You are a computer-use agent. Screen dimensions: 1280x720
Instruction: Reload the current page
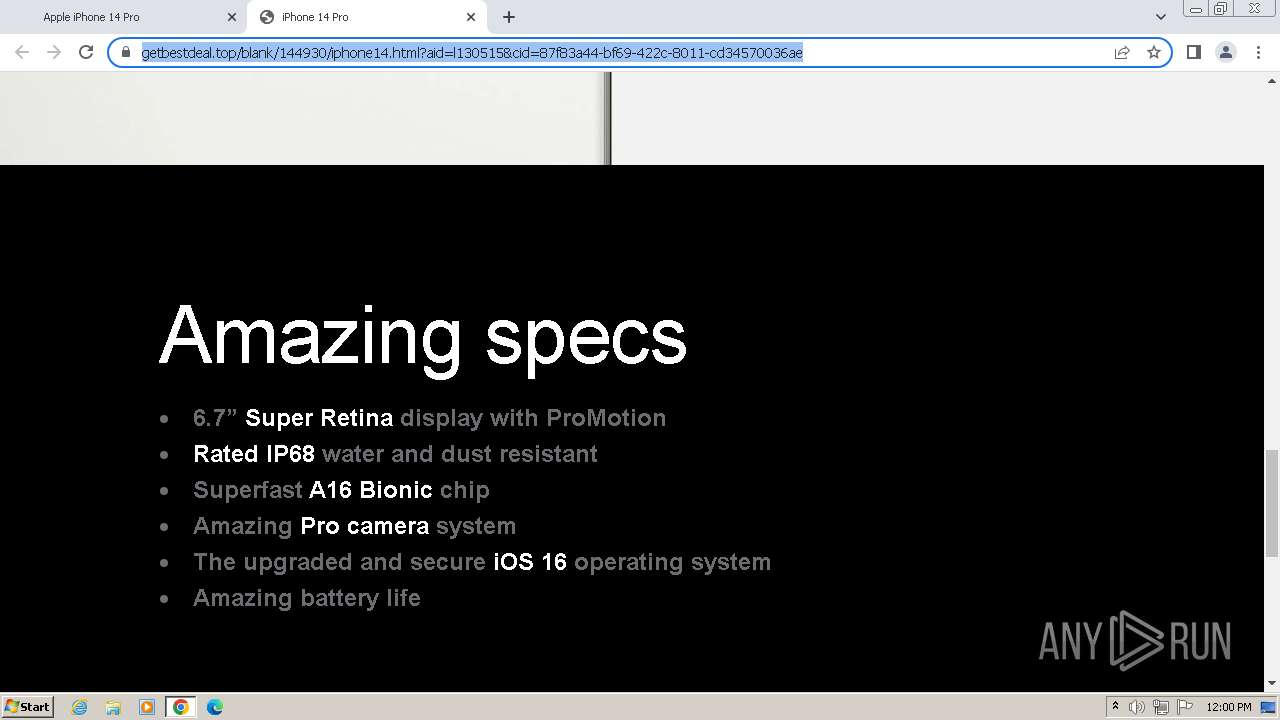click(x=86, y=52)
